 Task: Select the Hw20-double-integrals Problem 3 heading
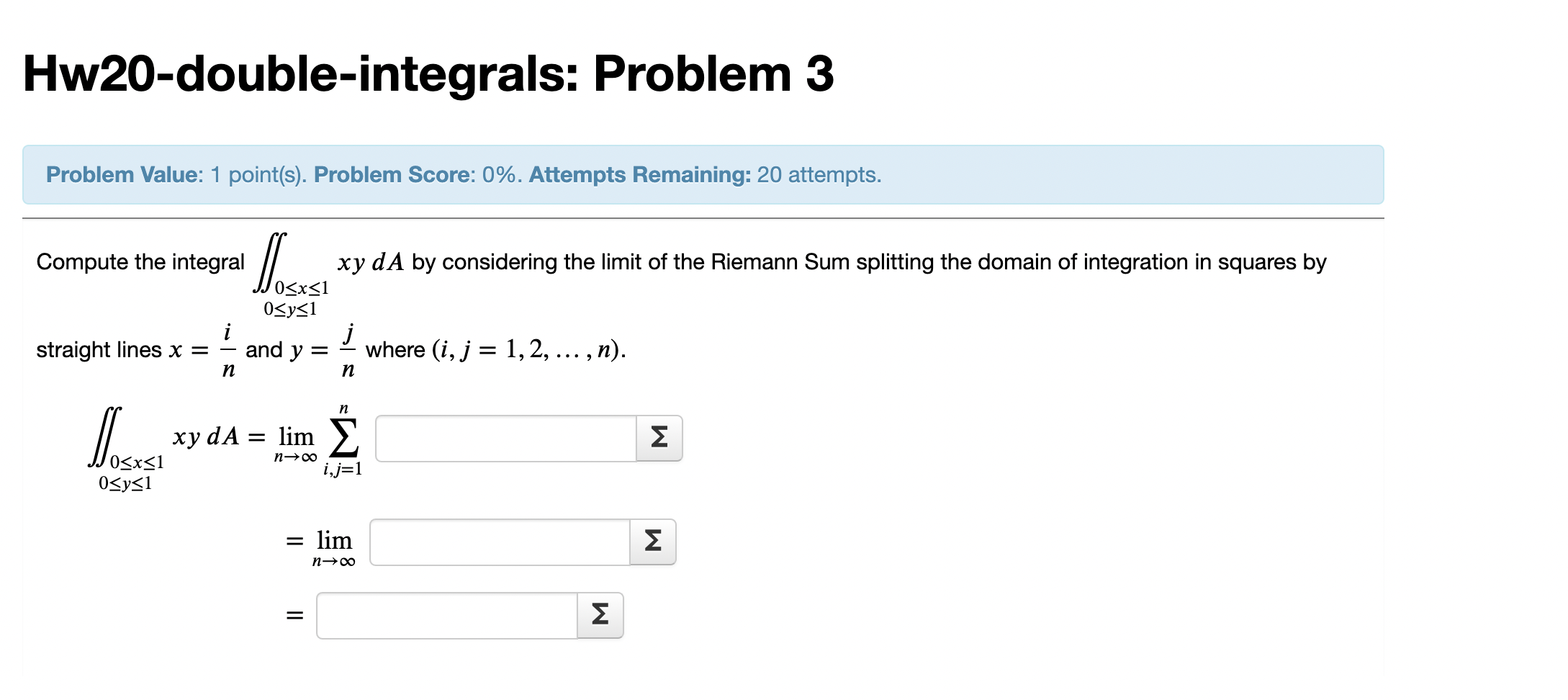pos(427,74)
